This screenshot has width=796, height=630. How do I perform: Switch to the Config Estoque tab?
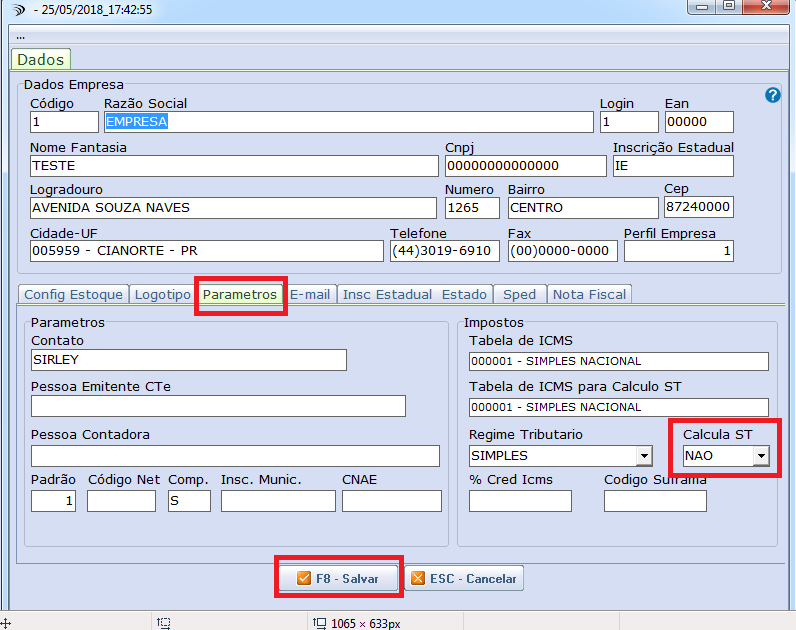pos(73,294)
